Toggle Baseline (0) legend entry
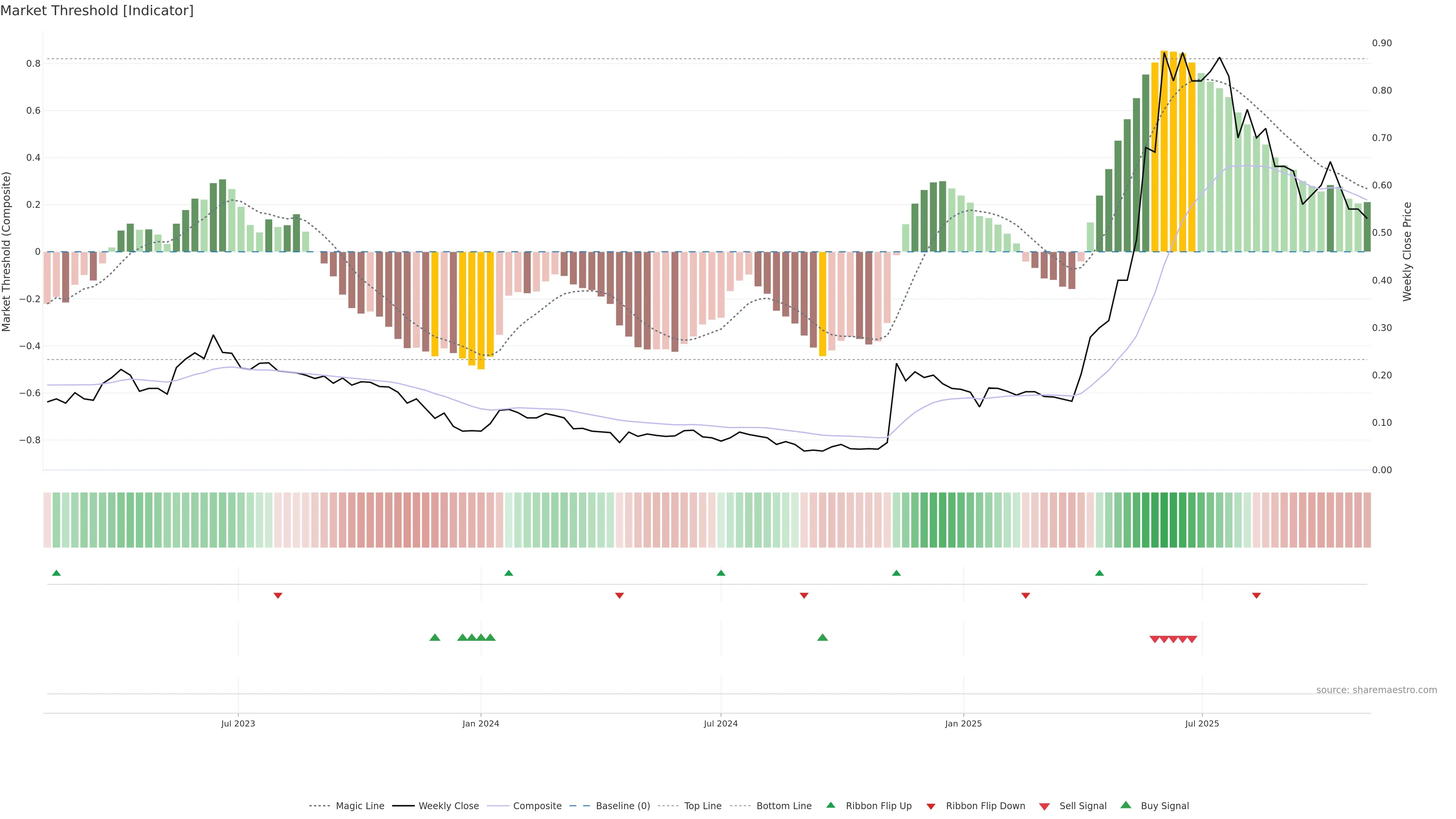The height and width of the screenshot is (819, 1456). [622, 806]
